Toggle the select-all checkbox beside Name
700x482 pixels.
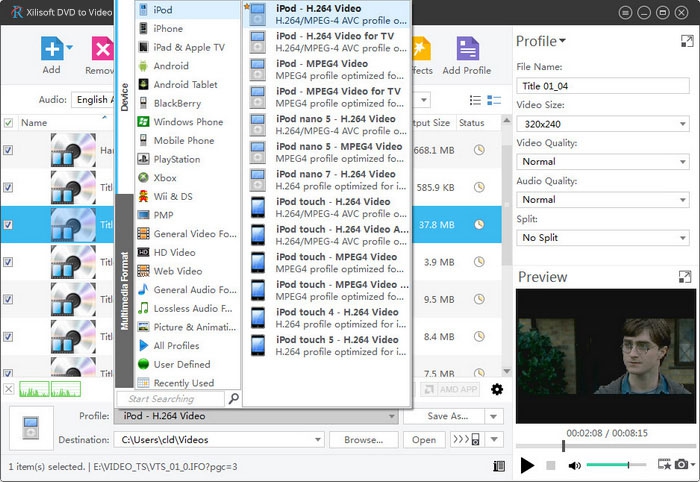[x=9, y=123]
